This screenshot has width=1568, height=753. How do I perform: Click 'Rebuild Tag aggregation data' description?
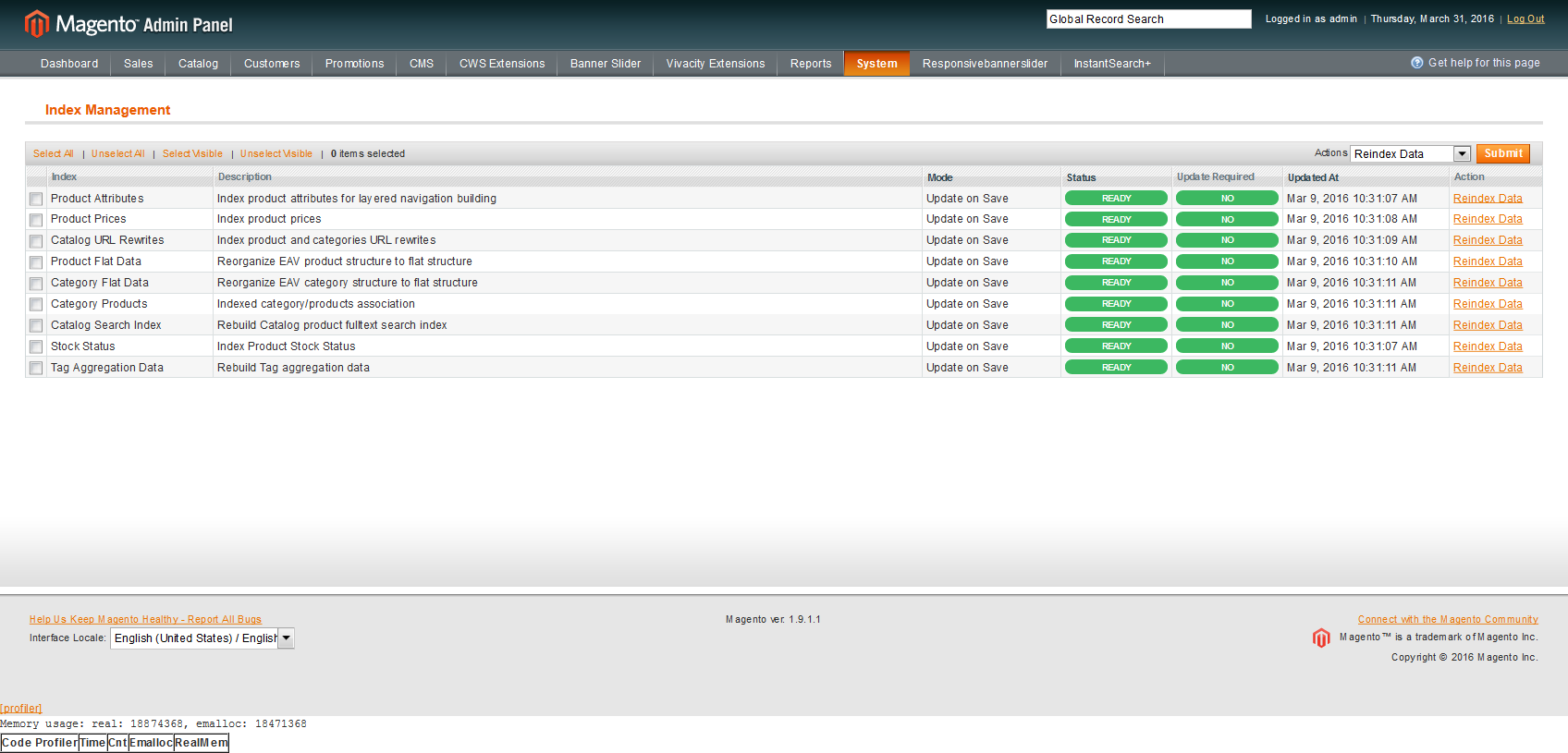[x=293, y=368]
